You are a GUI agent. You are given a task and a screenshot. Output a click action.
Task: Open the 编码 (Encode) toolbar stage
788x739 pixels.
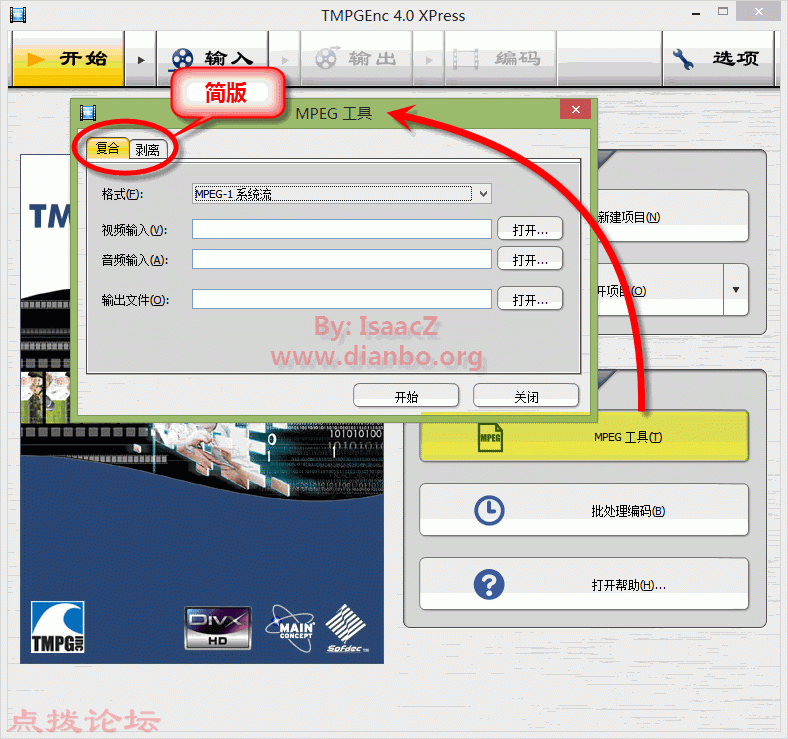[x=500, y=58]
